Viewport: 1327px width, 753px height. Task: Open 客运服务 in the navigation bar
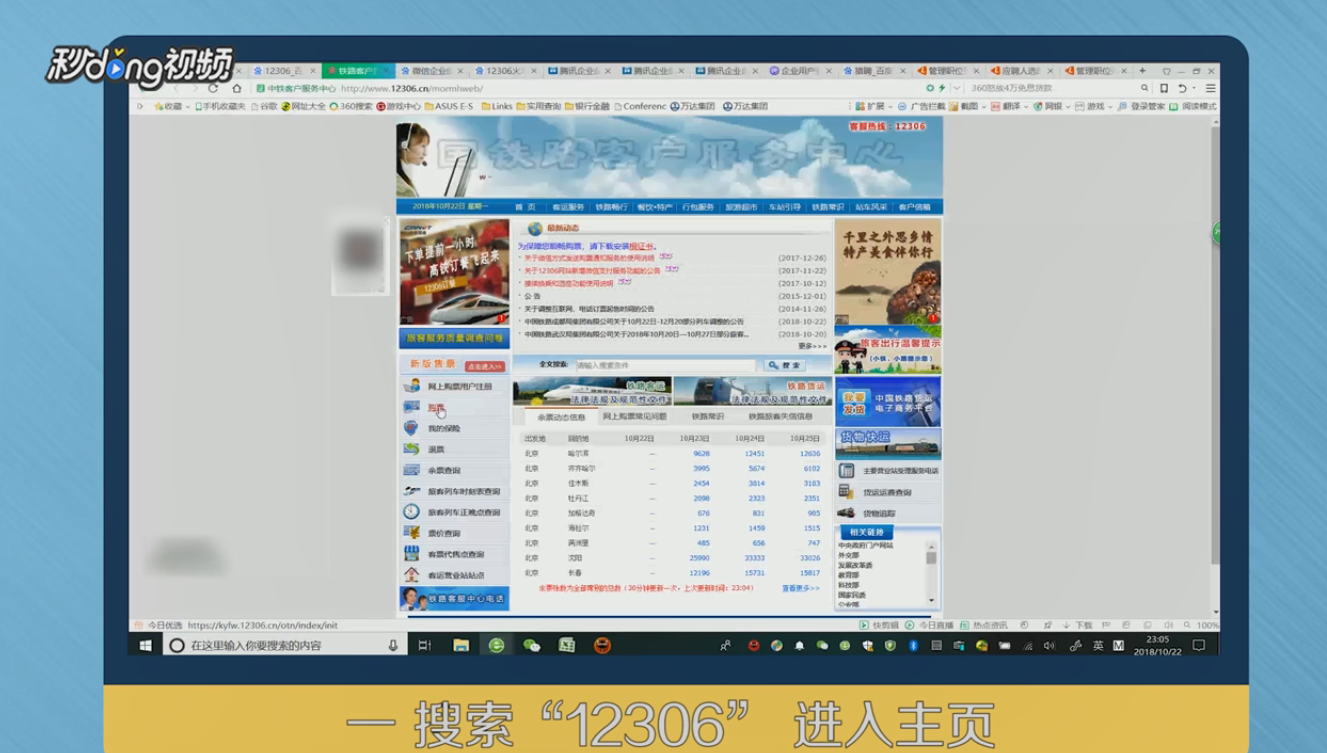tap(568, 207)
